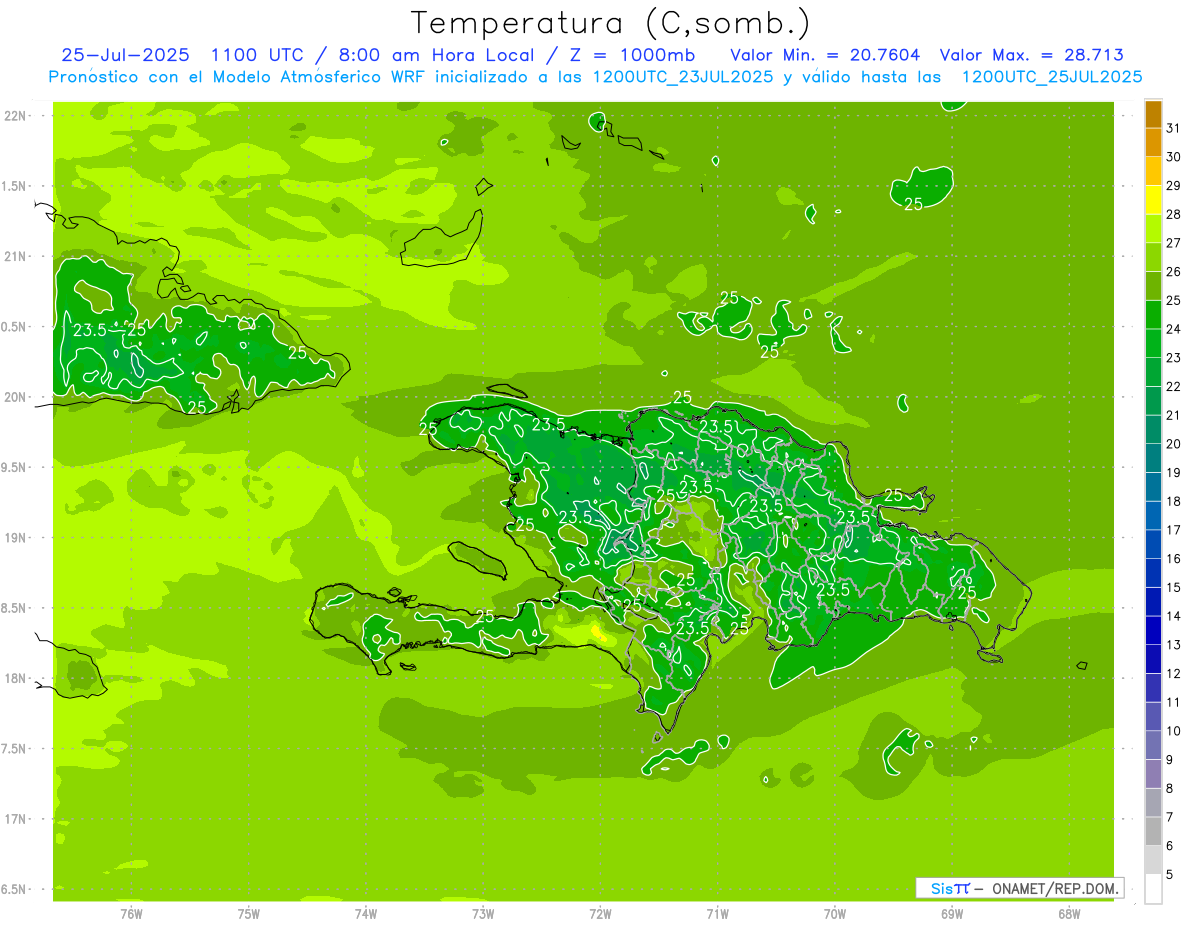
Task: Click the legend value "31"
Action: [1173, 128]
